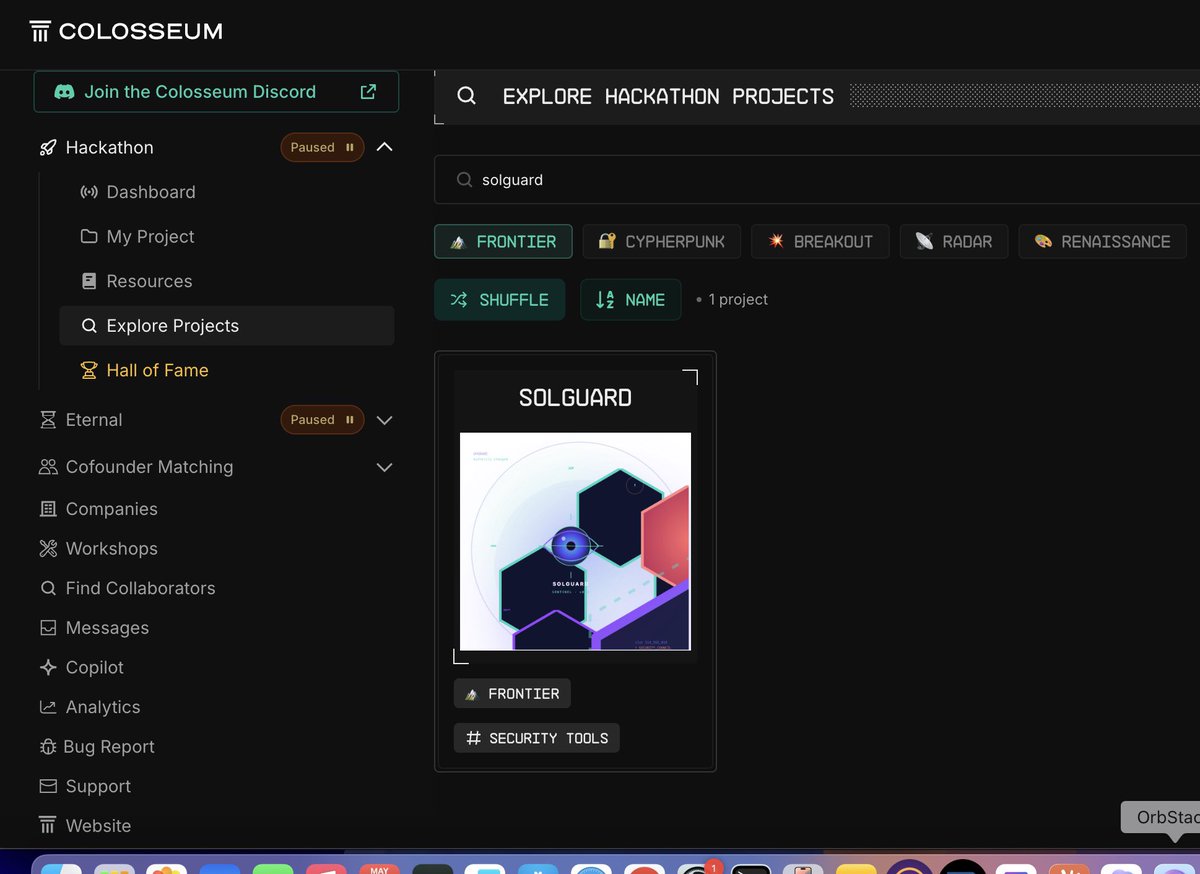Open Companies via its building icon
The width and height of the screenshot is (1200, 874).
click(x=48, y=509)
